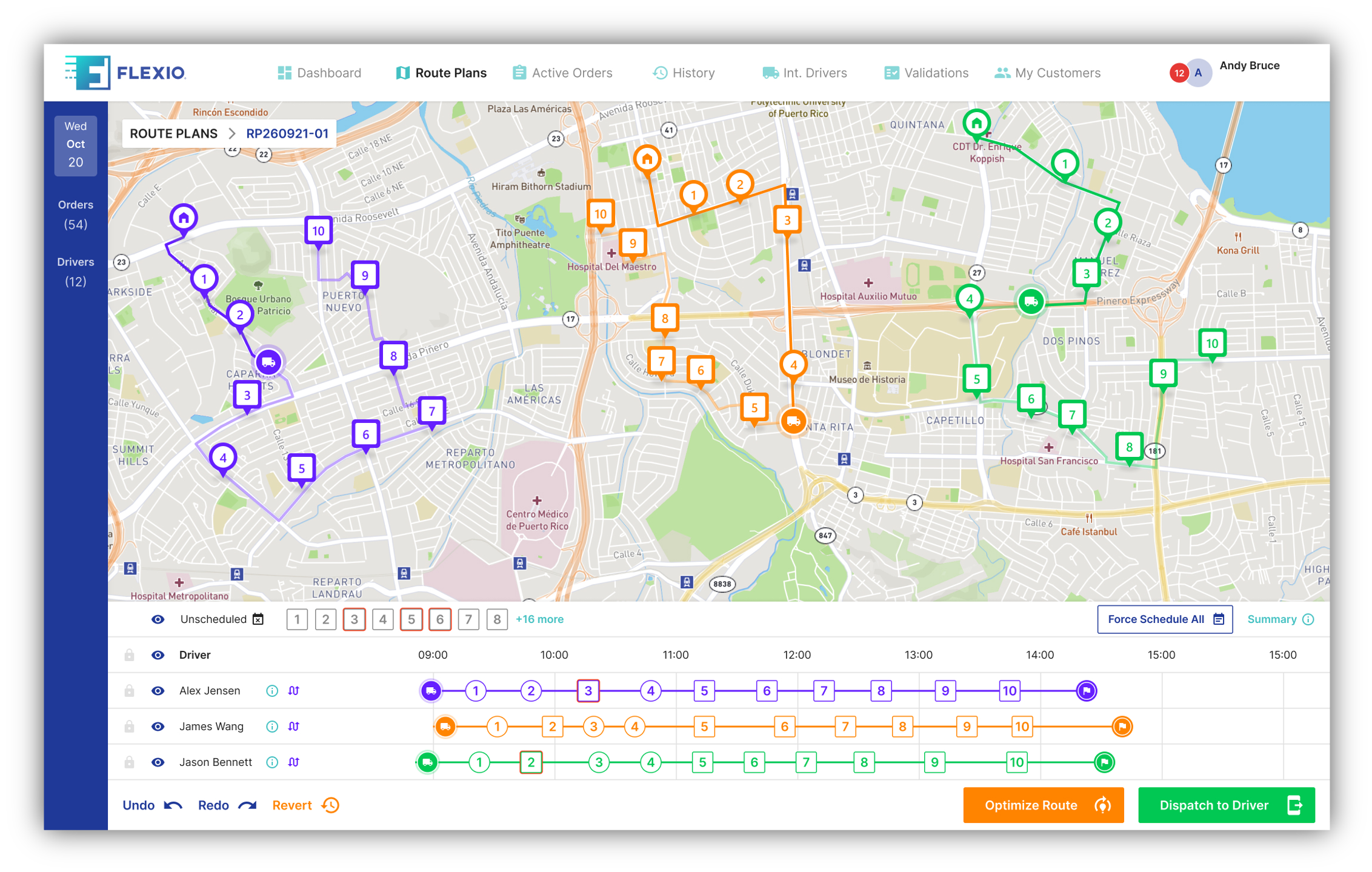1372x872 pixels.
Task: Open the Andy Bruce user menu
Action: pos(1248,66)
